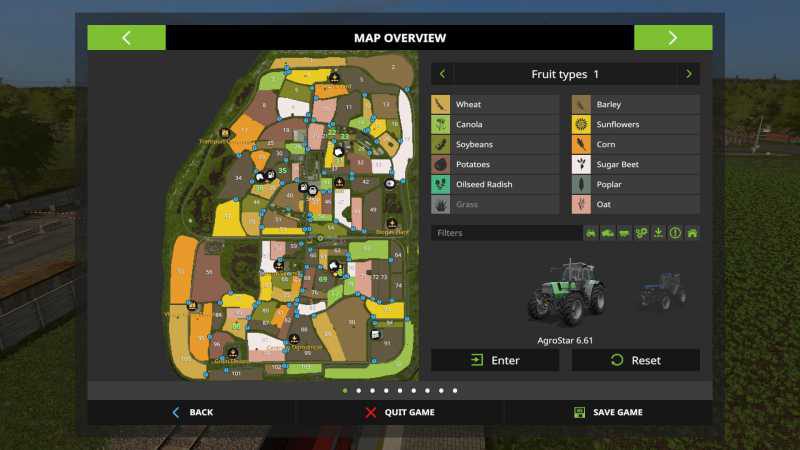Viewport: 800px width, 450px height.
Task: Toggle the unloading points (download arrow) filter
Action: [x=658, y=233]
